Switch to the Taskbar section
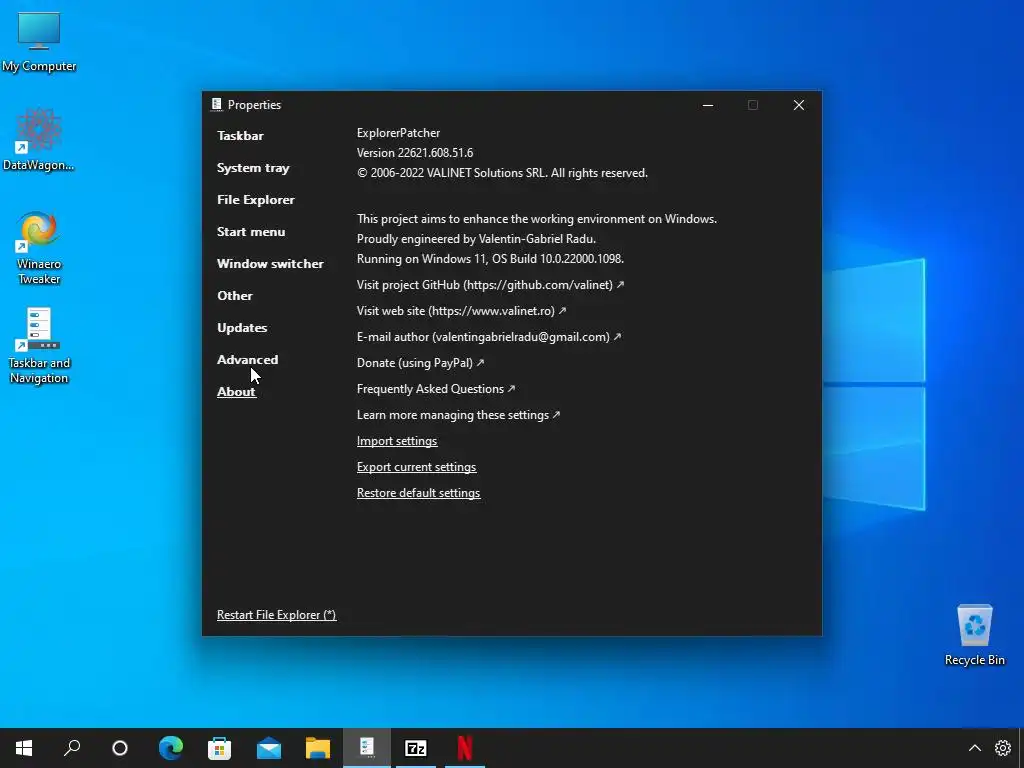Screen dimensions: 1024x768 (240, 136)
